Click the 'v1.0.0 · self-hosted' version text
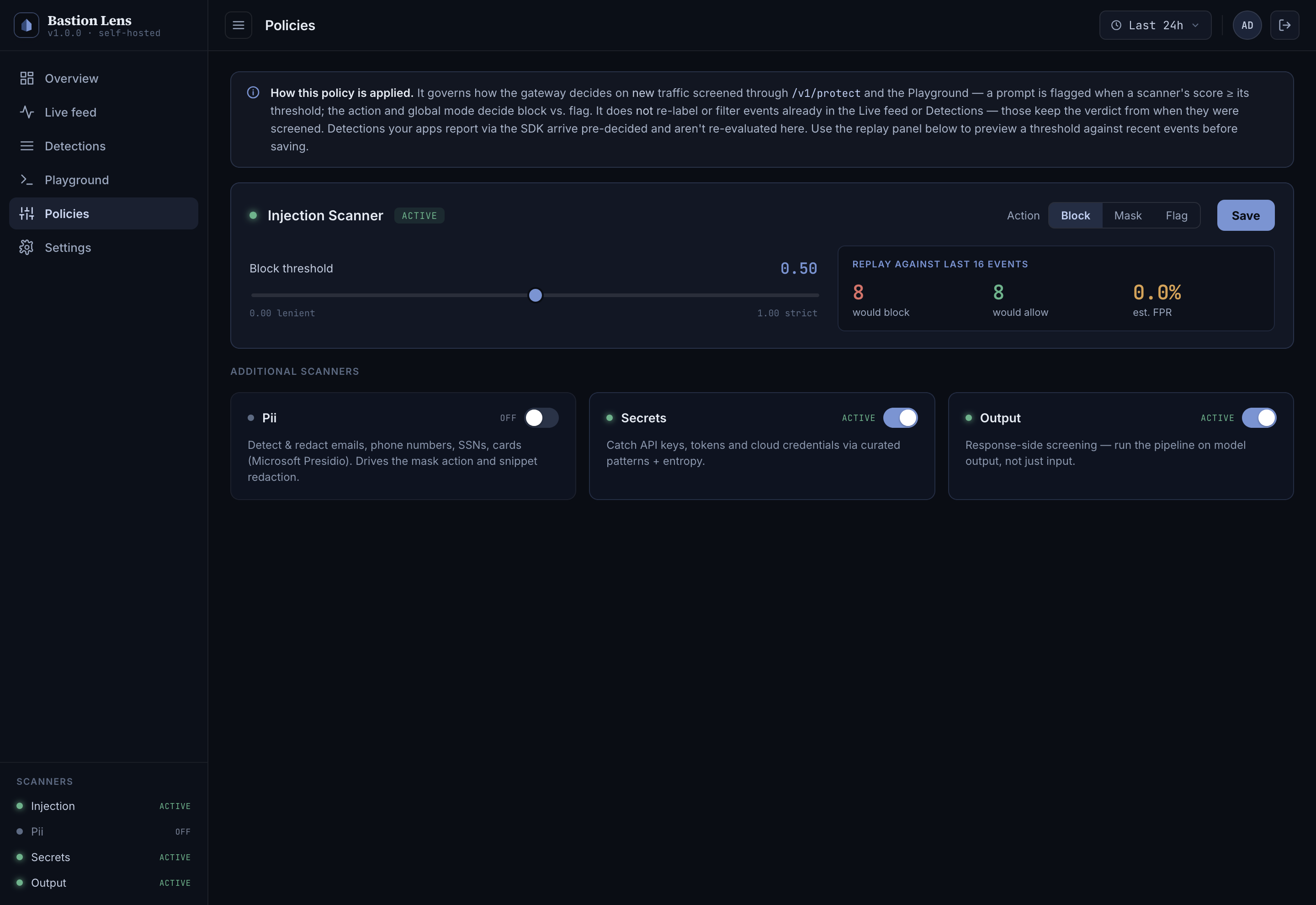Viewport: 1316px width, 905px height. pos(104,33)
